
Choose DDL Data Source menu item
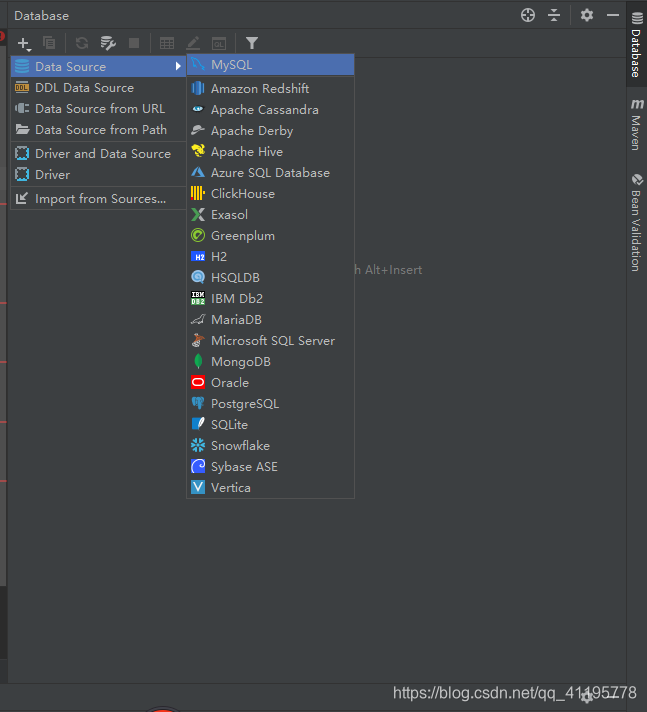point(98,88)
